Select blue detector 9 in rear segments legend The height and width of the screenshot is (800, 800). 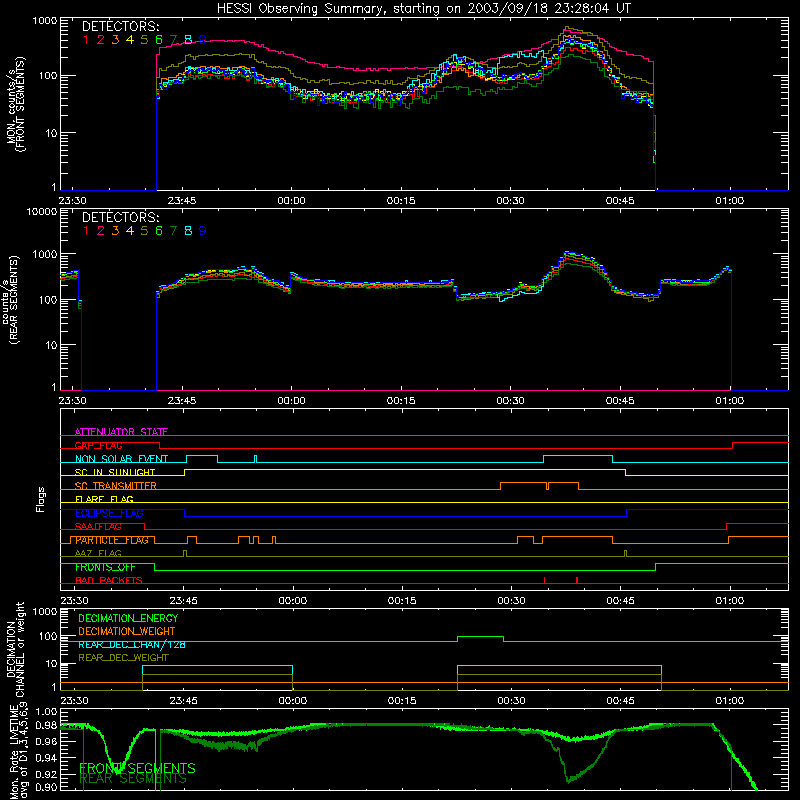click(203, 231)
